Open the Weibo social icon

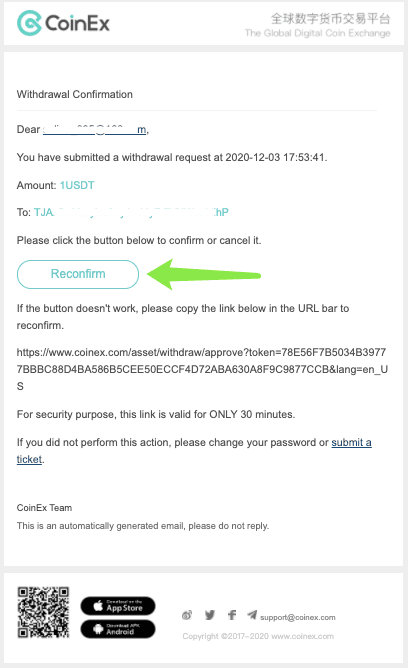(187, 615)
